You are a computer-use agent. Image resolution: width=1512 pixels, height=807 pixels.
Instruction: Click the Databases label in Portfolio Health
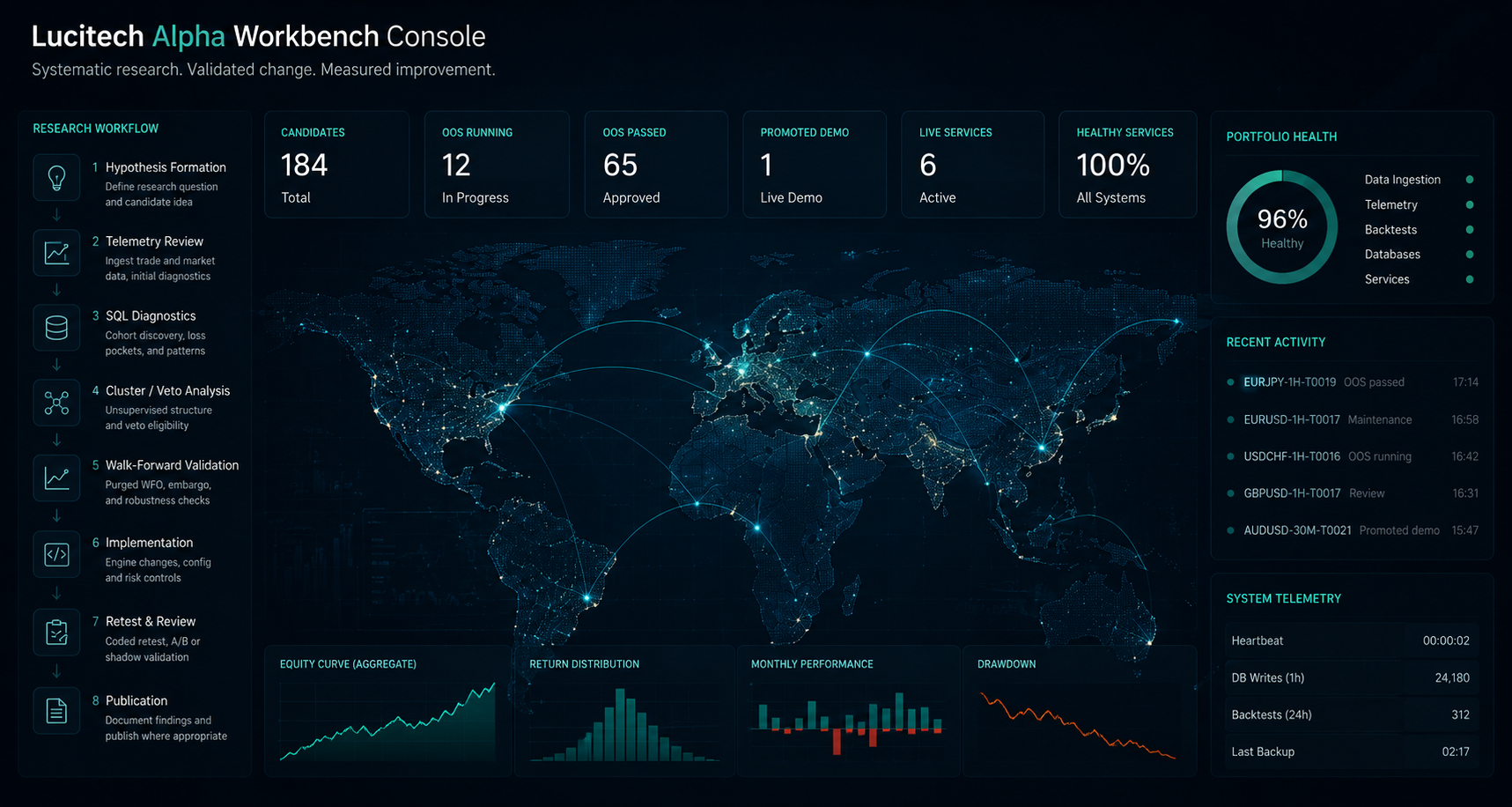tap(1392, 255)
